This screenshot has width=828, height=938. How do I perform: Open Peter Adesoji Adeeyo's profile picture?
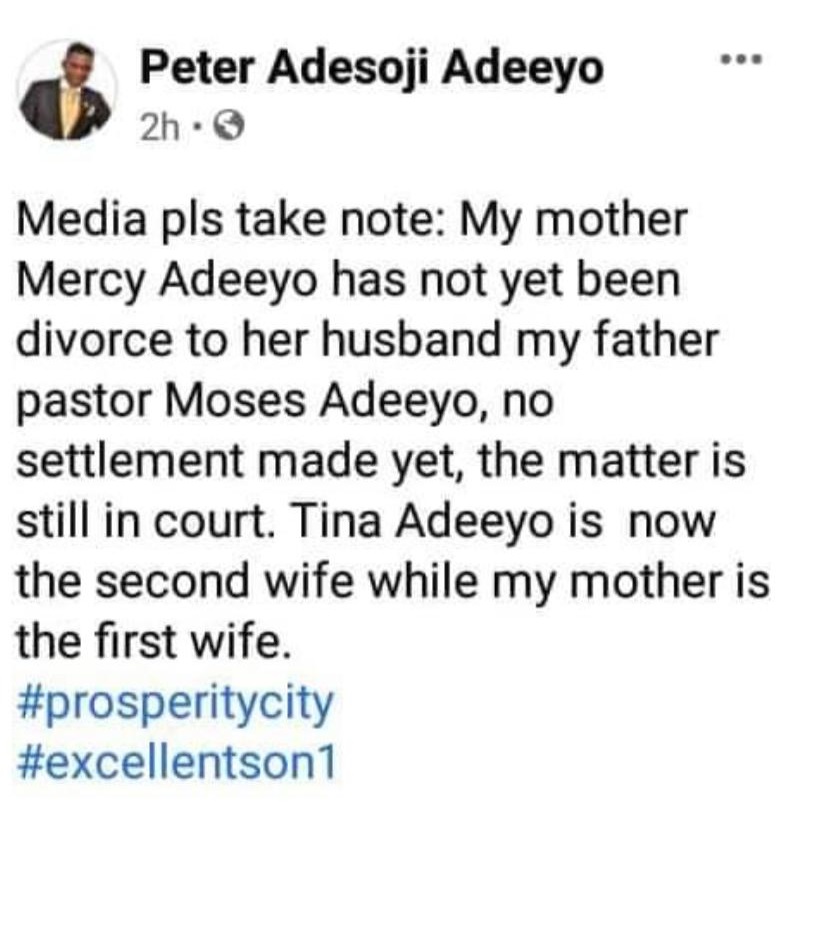pos(68,91)
